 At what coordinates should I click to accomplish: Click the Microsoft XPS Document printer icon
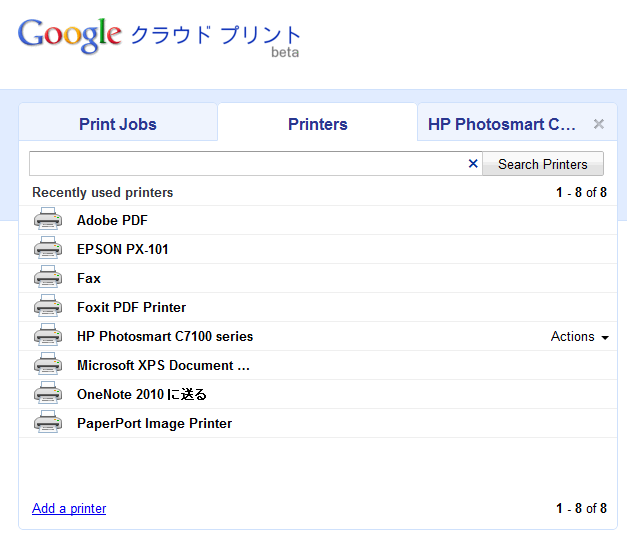(47, 365)
